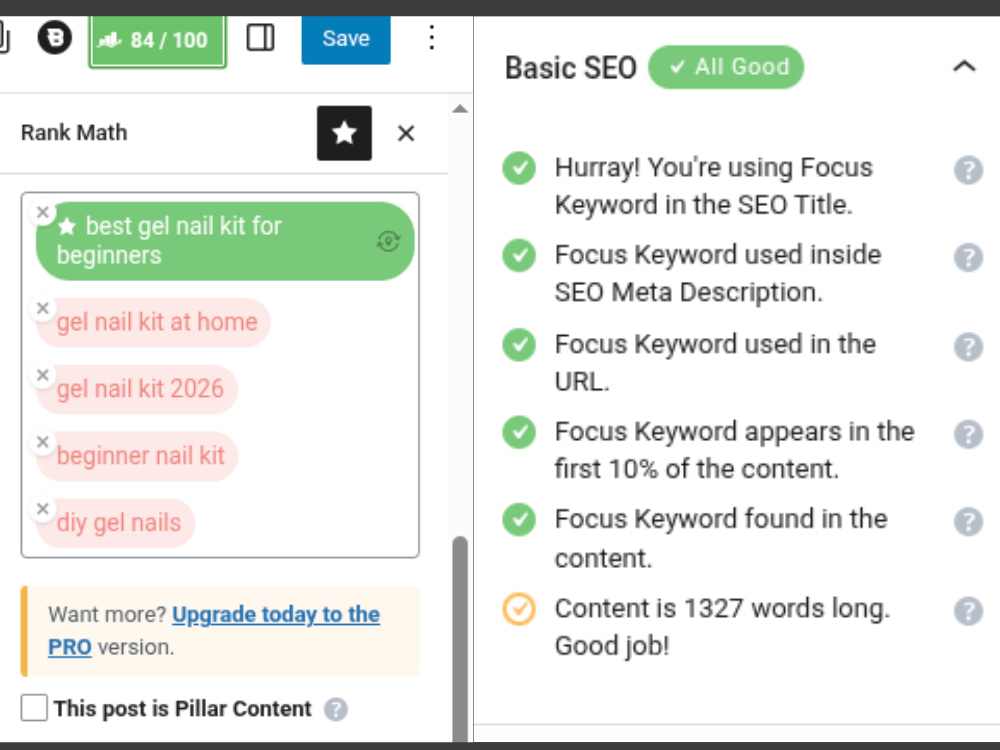Viewport: 1000px width, 750px height.
Task: Open help for Focus Keyword in SEO Title
Action: 968,170
